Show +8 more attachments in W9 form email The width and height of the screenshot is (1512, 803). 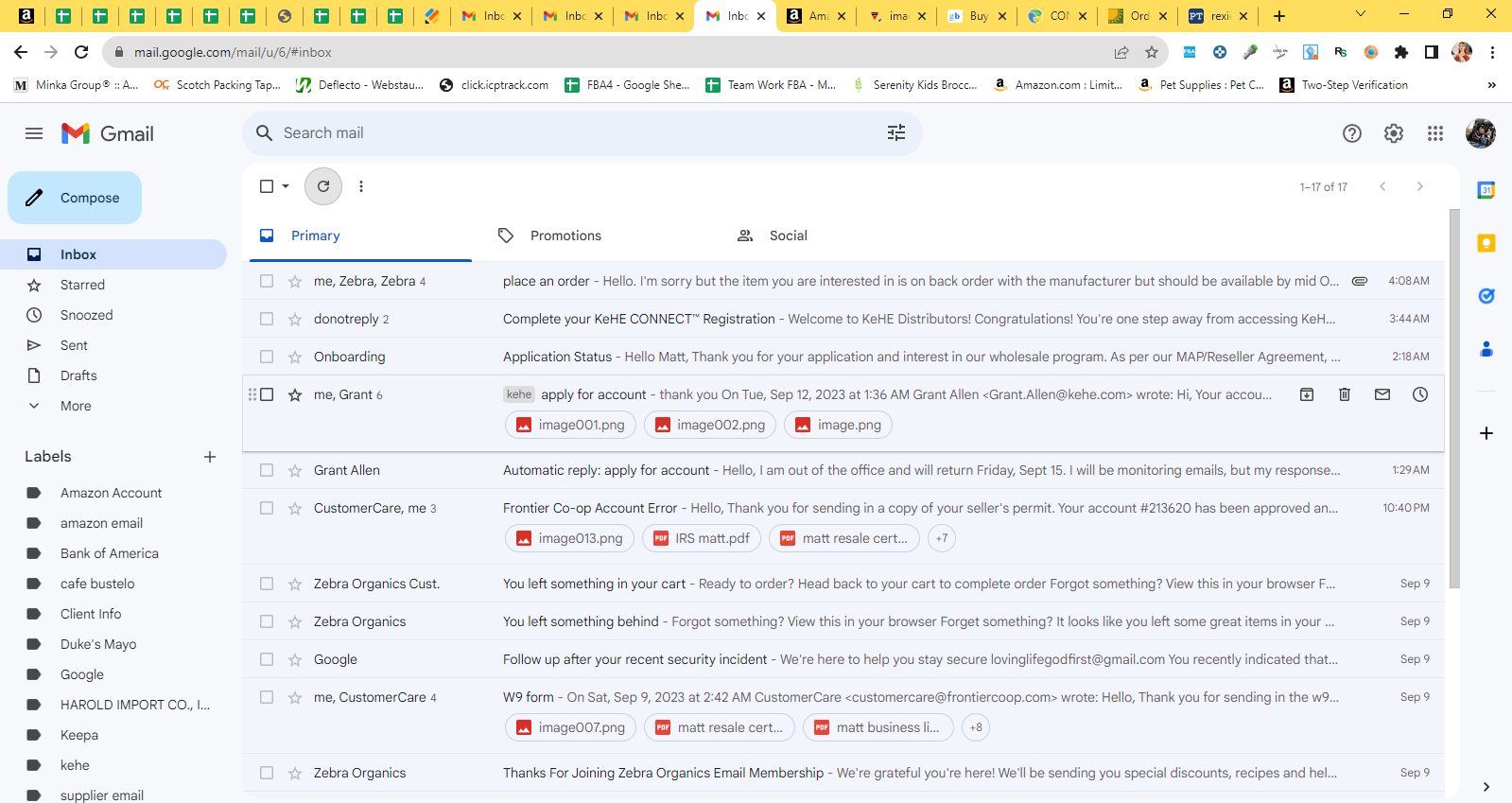[x=976, y=727]
